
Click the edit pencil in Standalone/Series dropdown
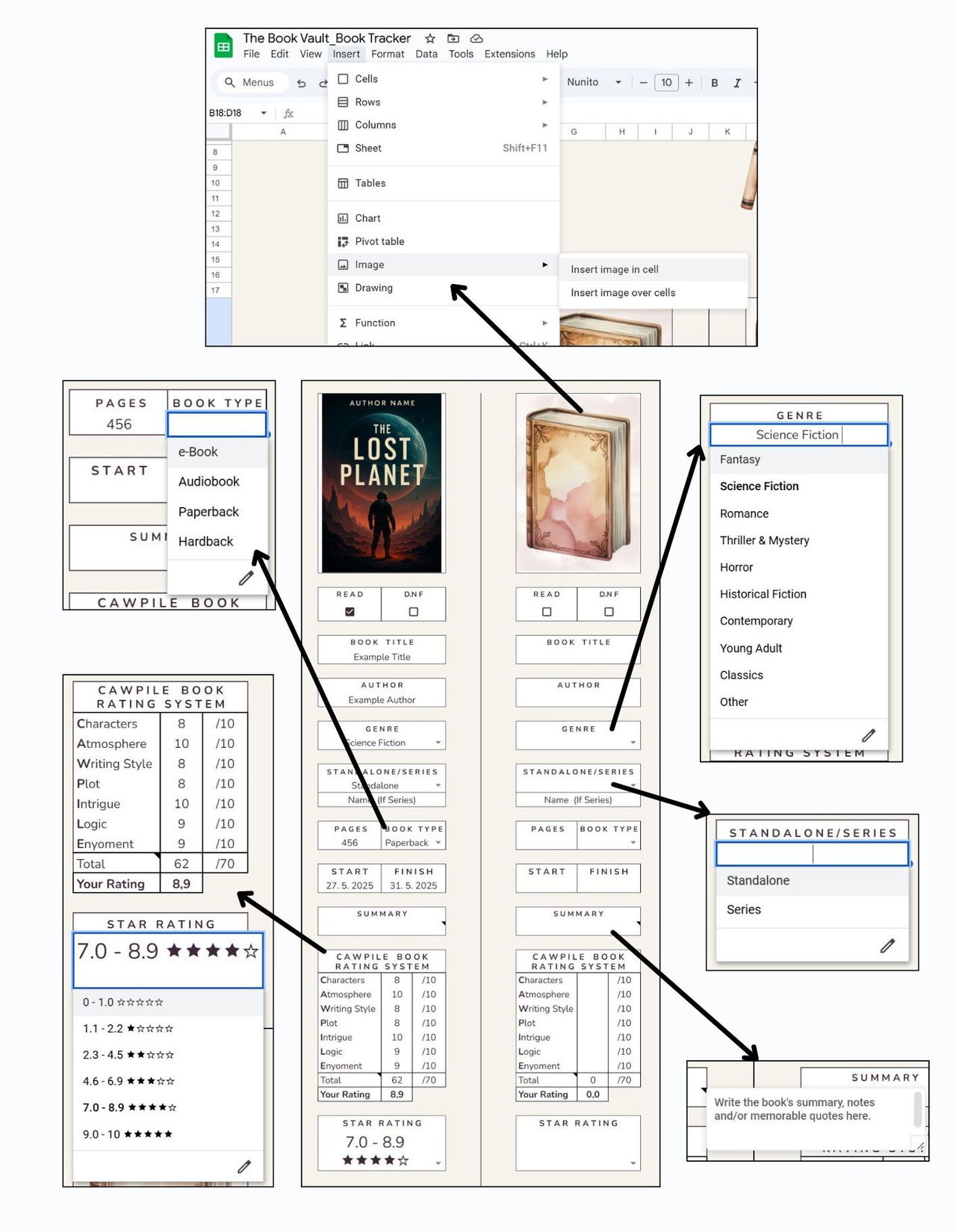pyautogui.click(x=887, y=946)
